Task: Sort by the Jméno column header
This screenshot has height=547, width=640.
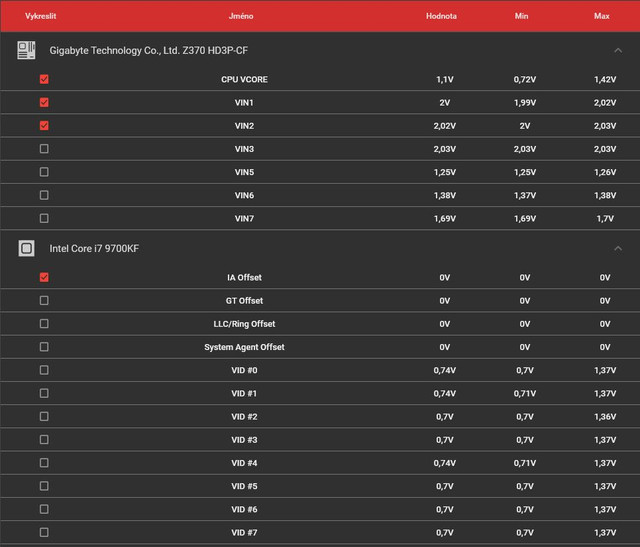Action: (241, 16)
